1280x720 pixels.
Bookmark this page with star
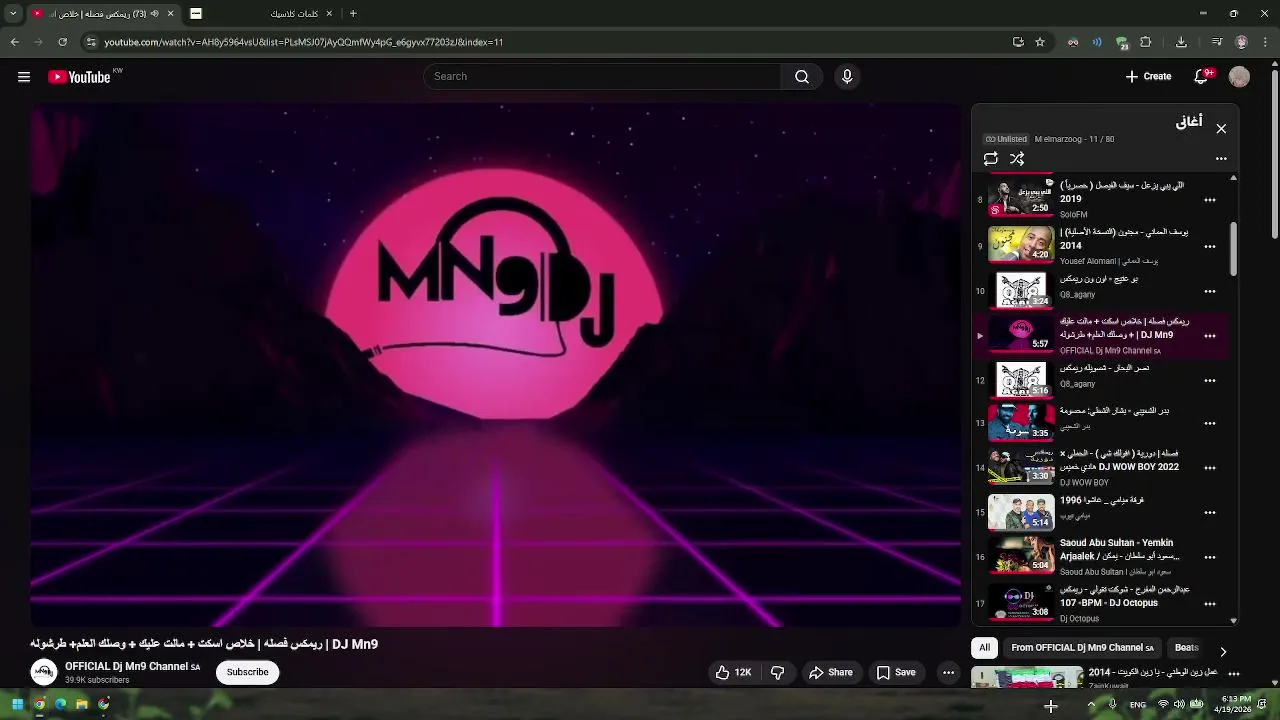coord(1040,42)
